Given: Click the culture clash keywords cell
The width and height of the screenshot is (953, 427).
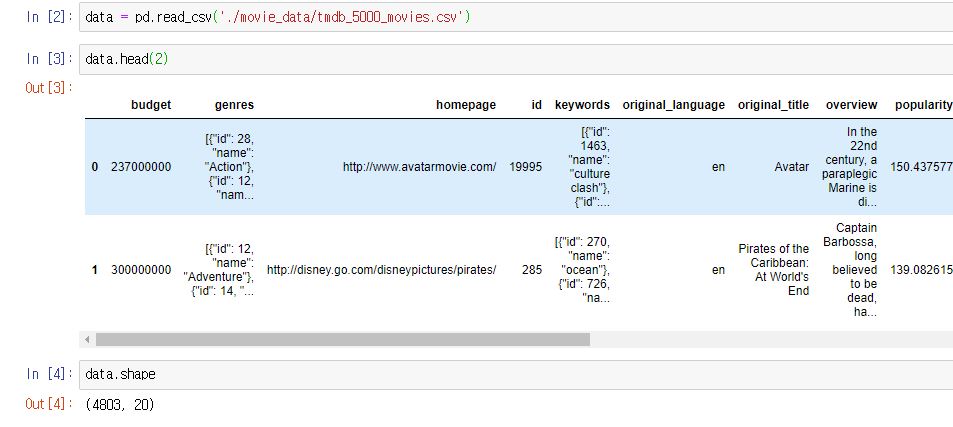Looking at the screenshot, I should pos(588,167).
